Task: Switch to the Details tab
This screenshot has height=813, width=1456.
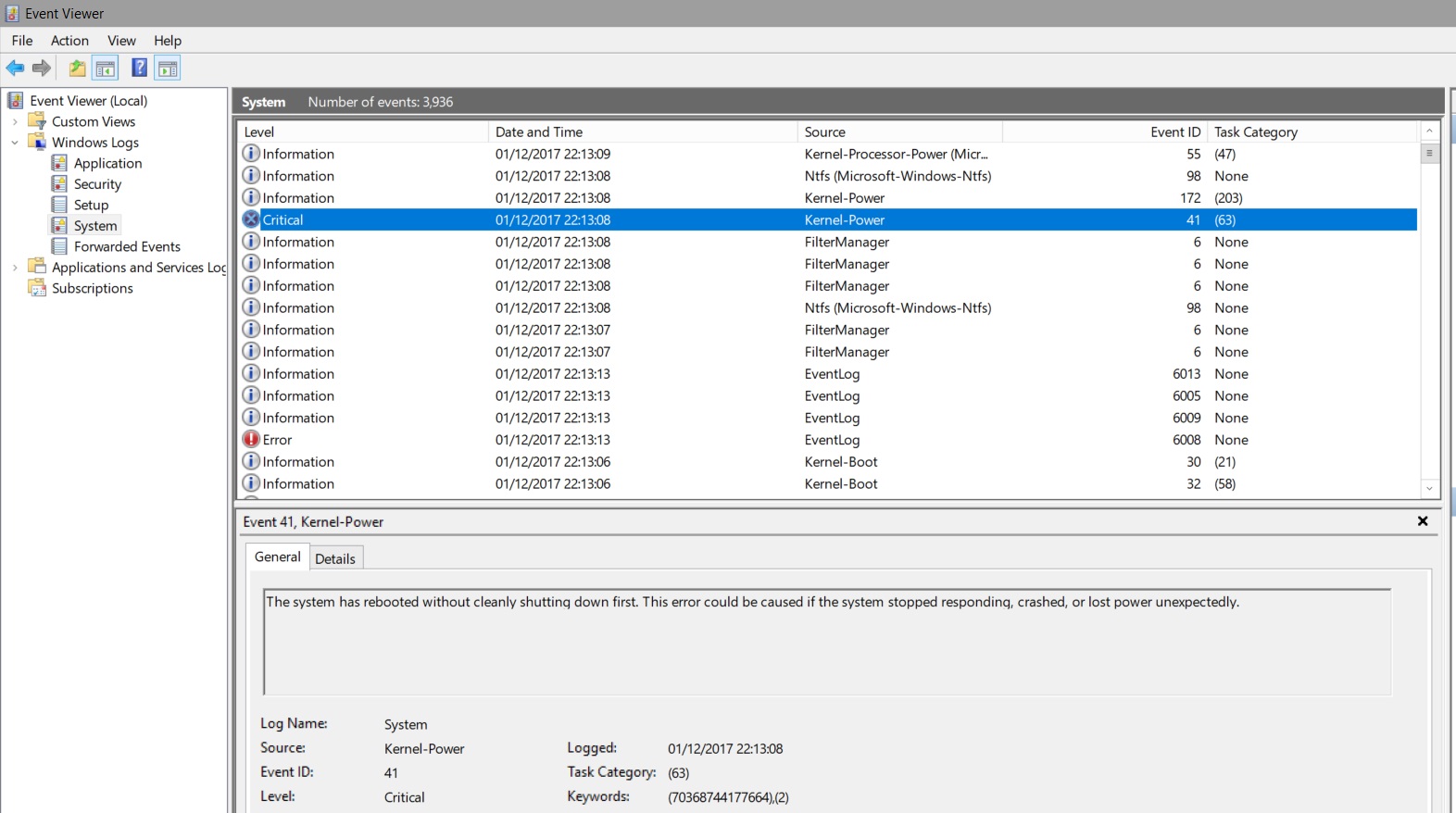Action: (x=335, y=558)
